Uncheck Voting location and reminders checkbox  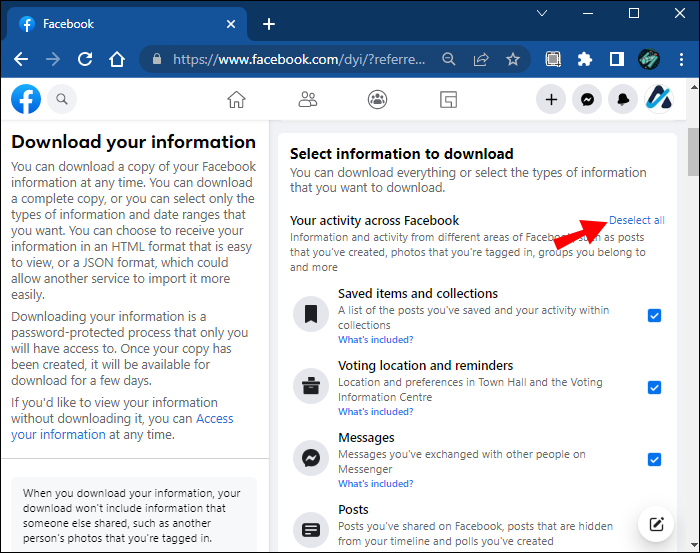(654, 387)
